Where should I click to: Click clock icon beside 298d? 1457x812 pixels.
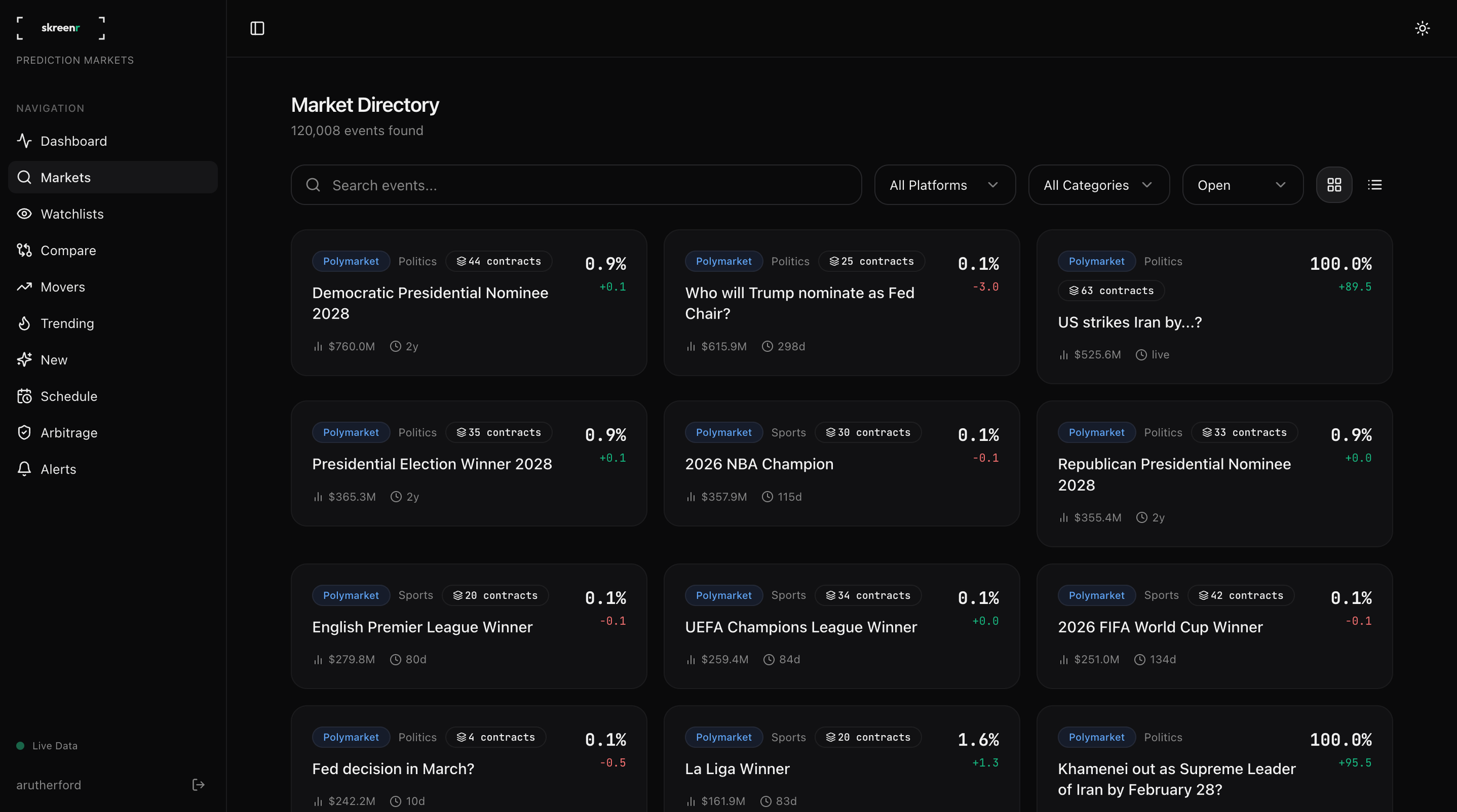(767, 346)
